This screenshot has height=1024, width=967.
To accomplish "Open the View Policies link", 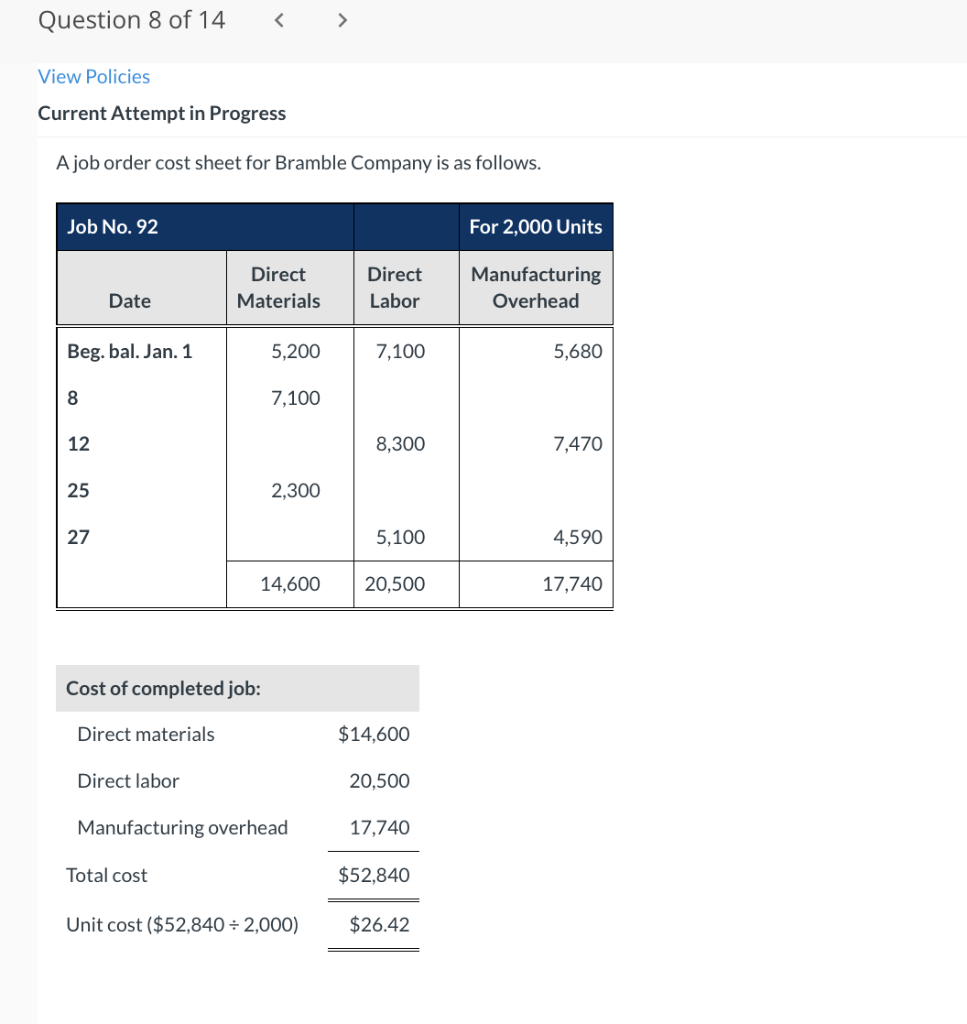I will 93,76.
